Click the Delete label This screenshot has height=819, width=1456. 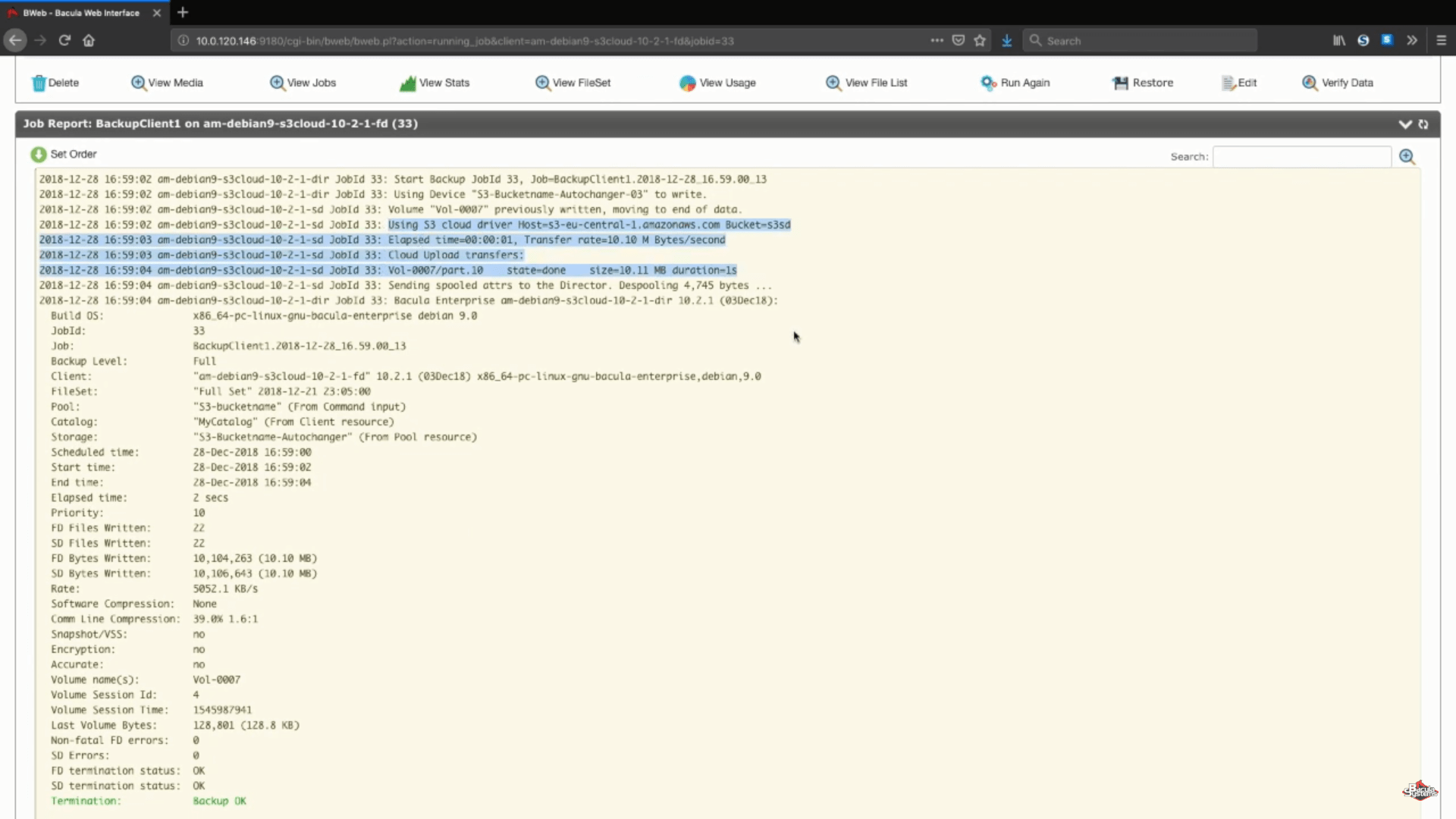click(x=64, y=83)
